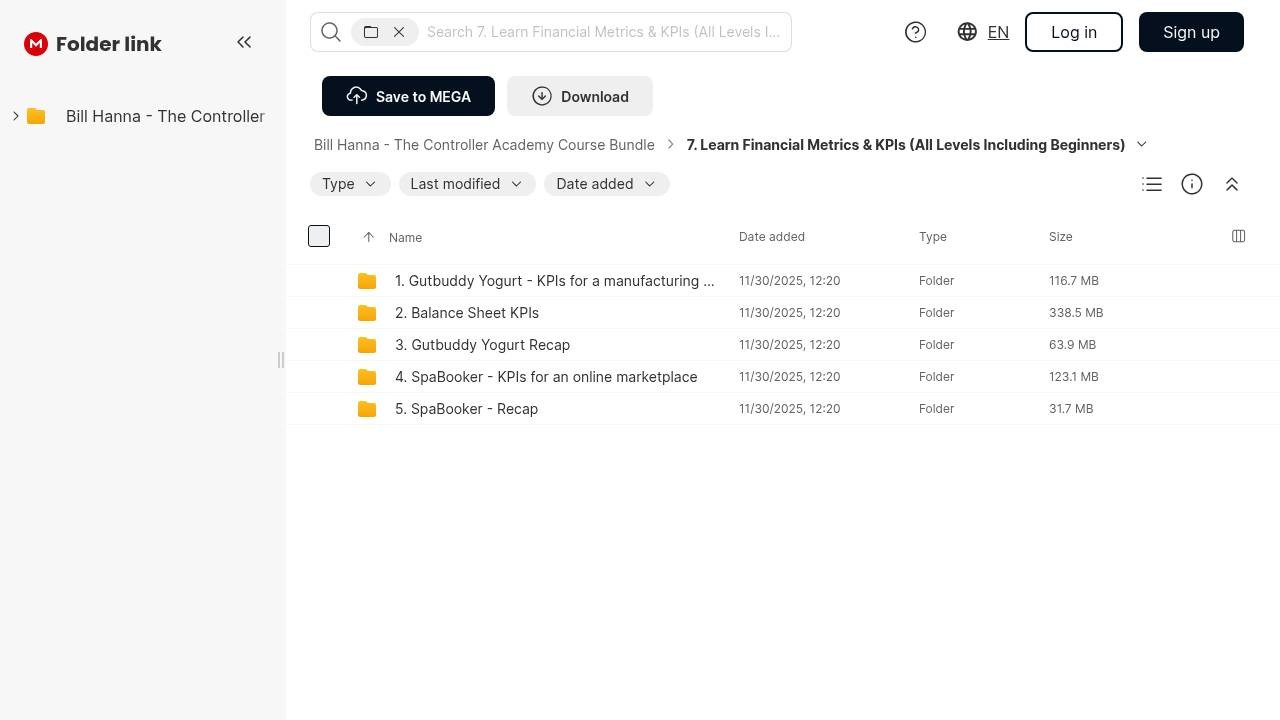Click the Download button

click(580, 96)
